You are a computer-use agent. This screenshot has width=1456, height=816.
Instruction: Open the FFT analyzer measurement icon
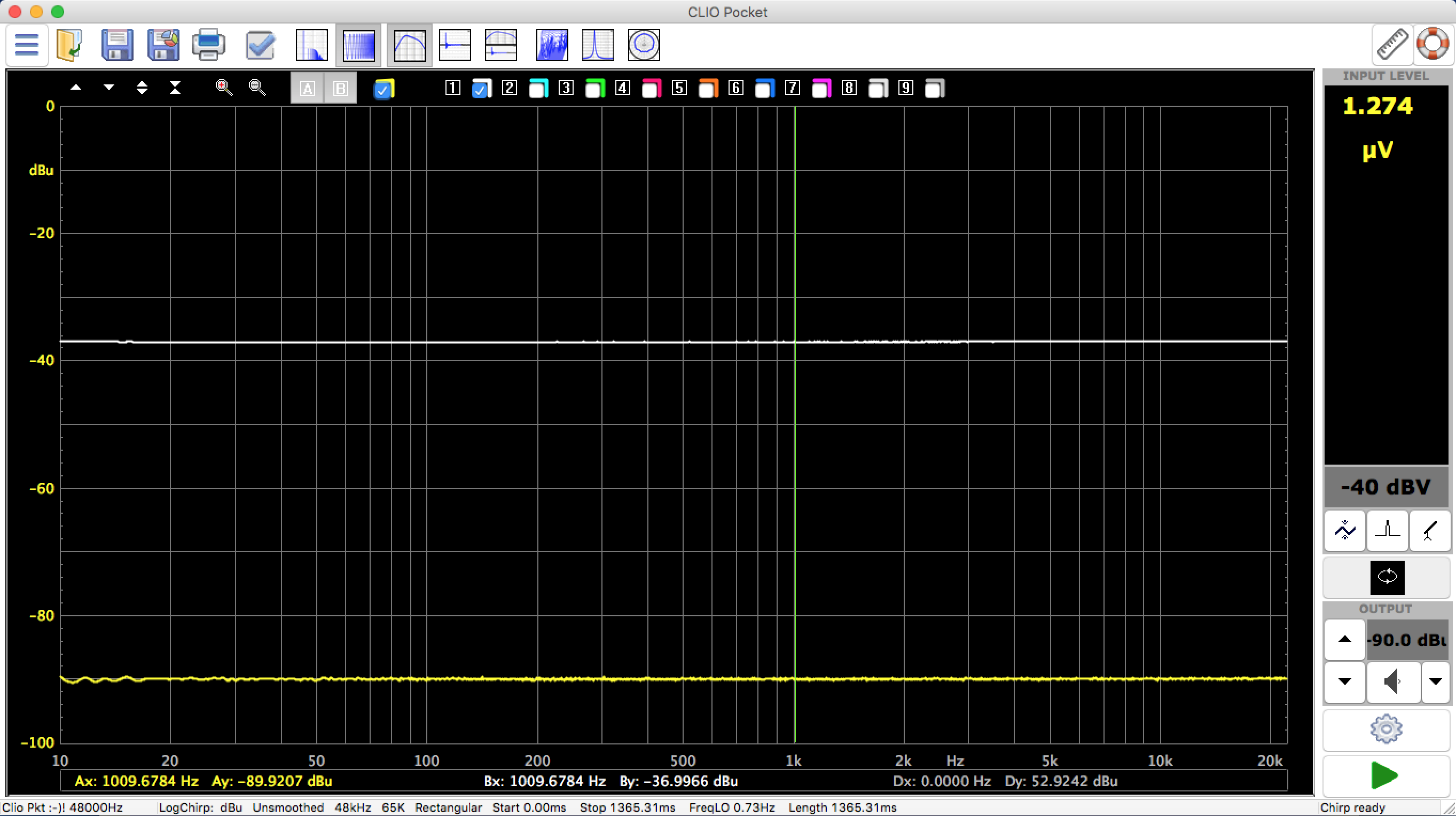click(311, 45)
